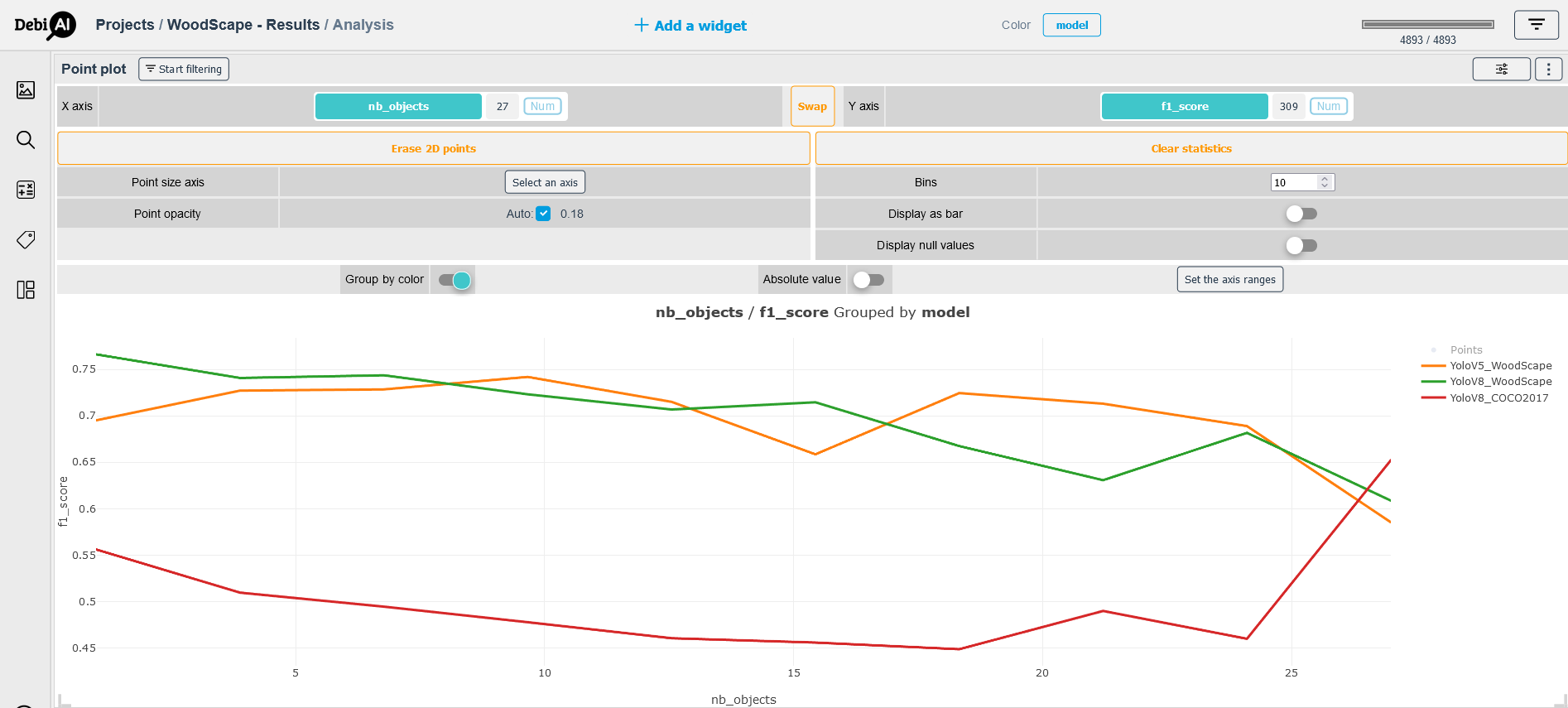Open the model color column selector
The image size is (1568, 708).
(x=1071, y=25)
